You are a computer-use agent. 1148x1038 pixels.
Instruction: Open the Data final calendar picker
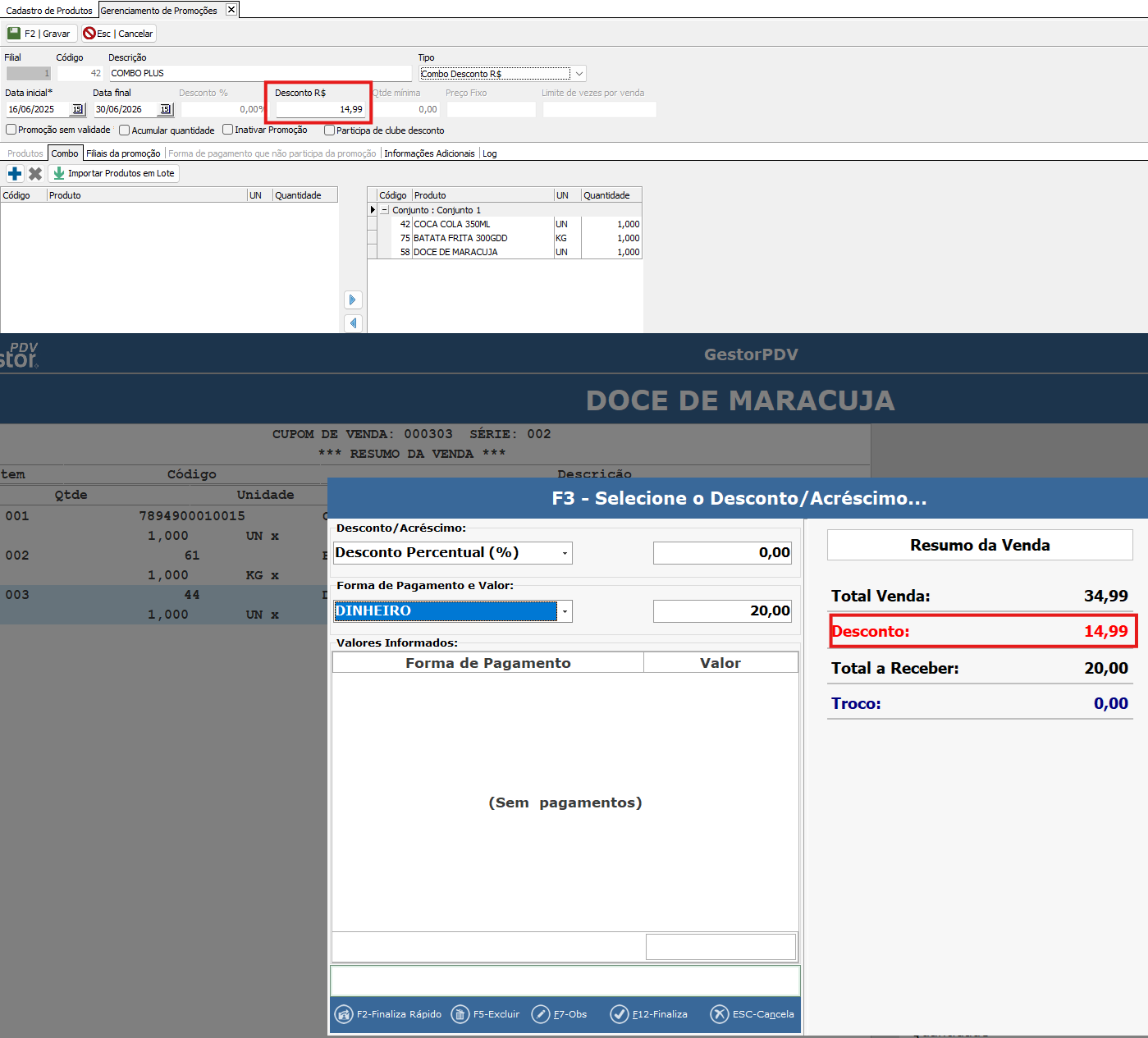click(x=165, y=109)
